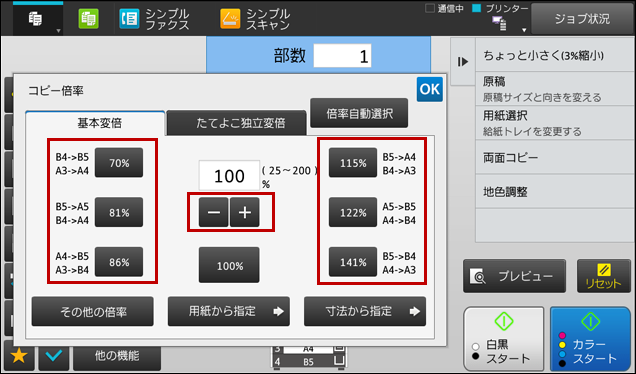Expand dimension-based ratio (寸法から指定) option
Screen dimensions: 636x374
[365, 312]
